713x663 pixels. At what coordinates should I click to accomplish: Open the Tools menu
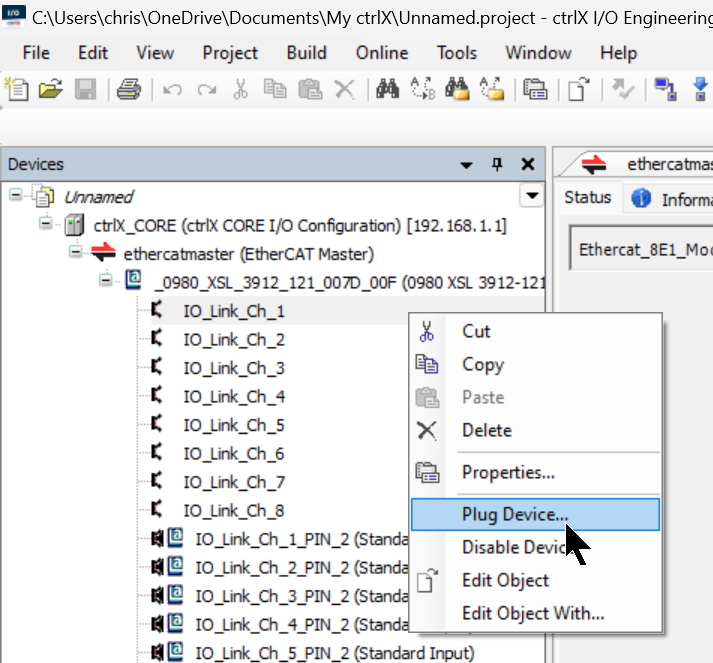coord(457,53)
